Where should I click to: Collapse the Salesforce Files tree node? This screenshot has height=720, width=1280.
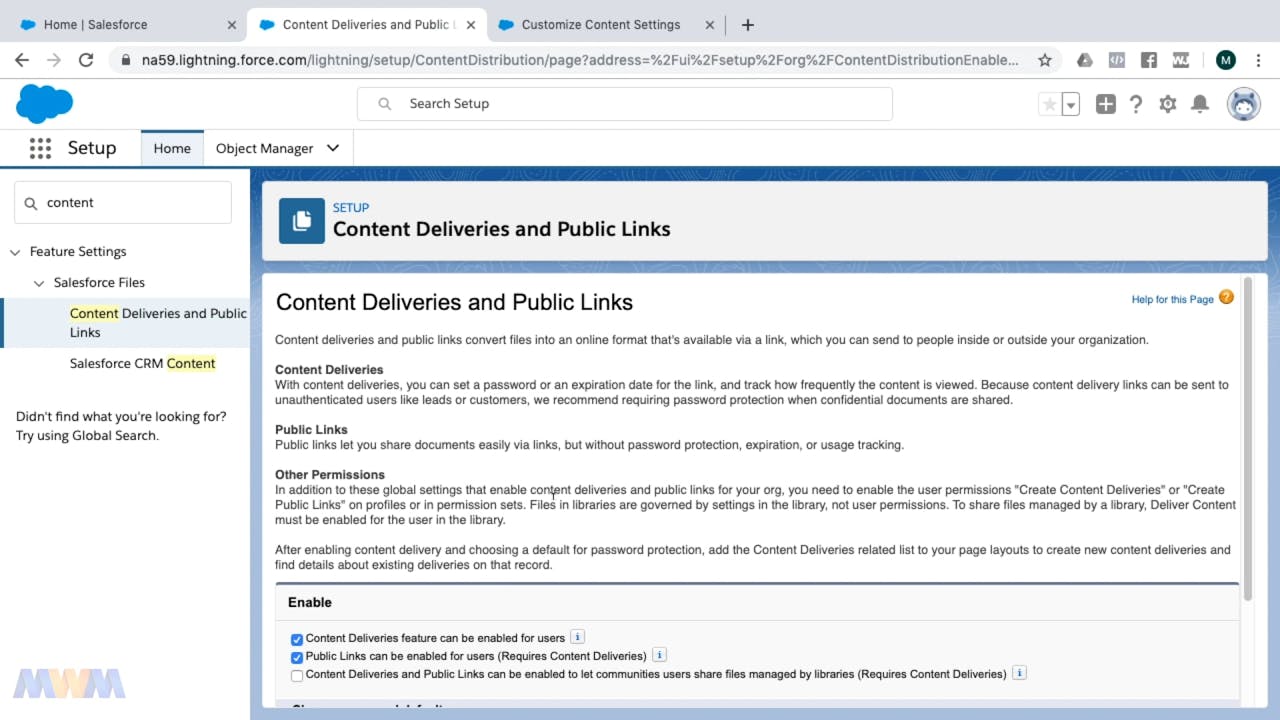tap(39, 283)
